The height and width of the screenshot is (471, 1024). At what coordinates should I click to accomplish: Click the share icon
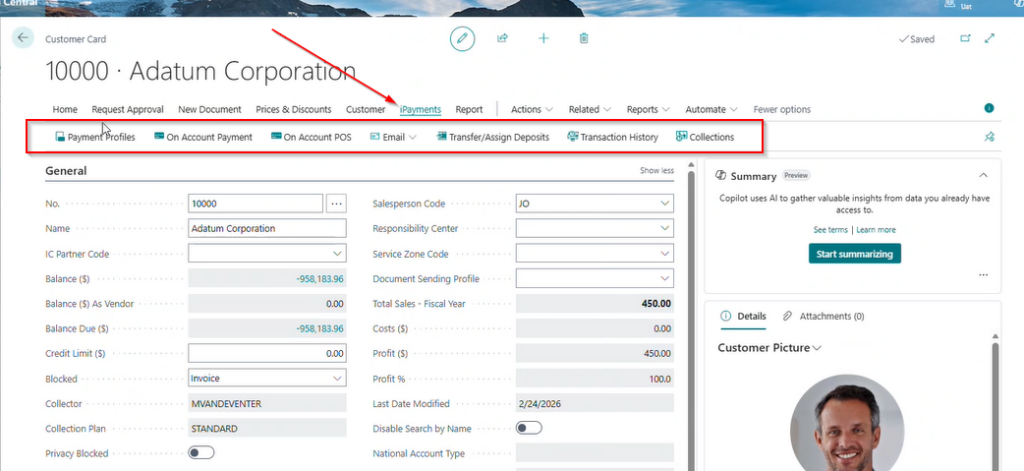click(x=502, y=39)
